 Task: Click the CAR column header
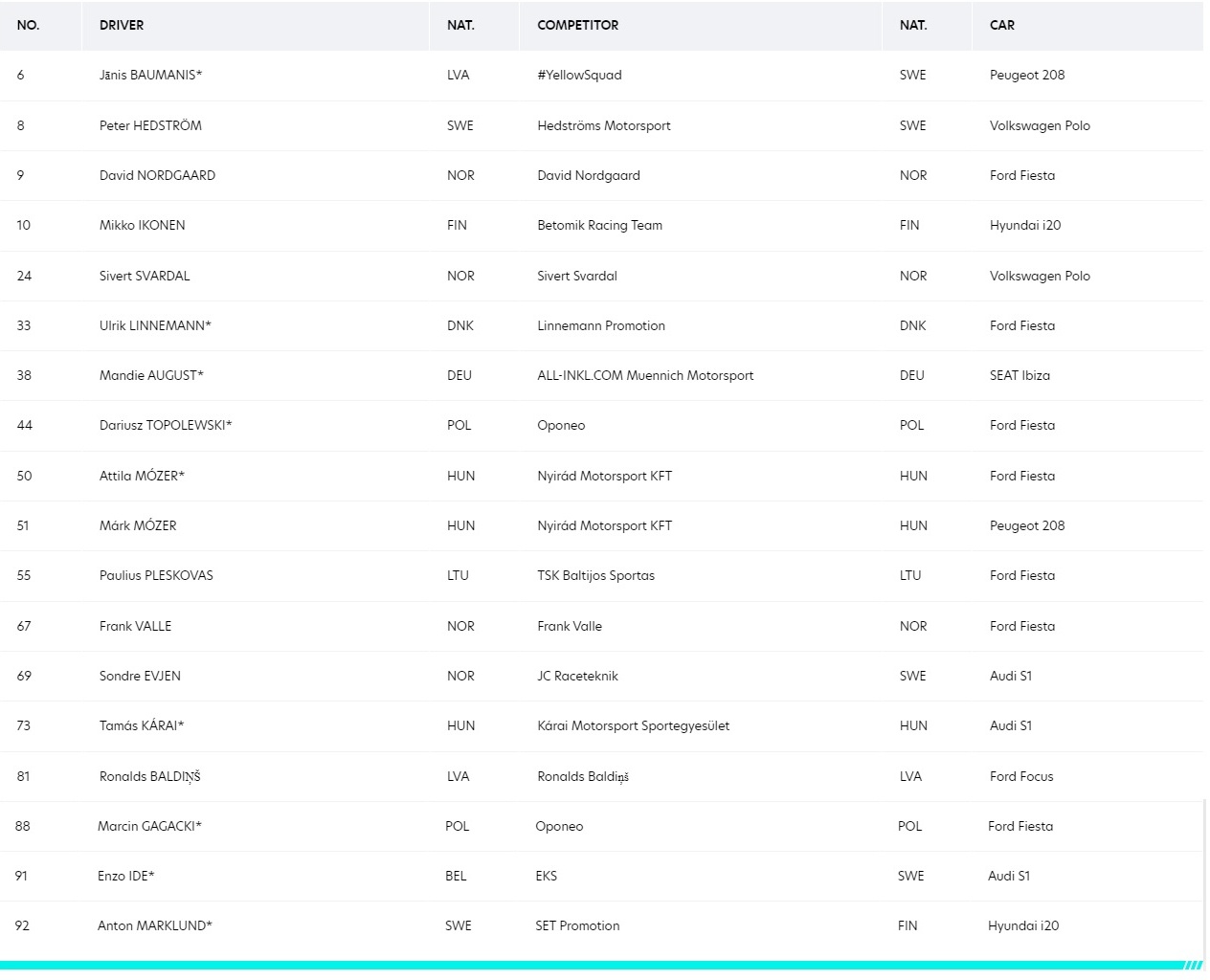tap(1001, 25)
